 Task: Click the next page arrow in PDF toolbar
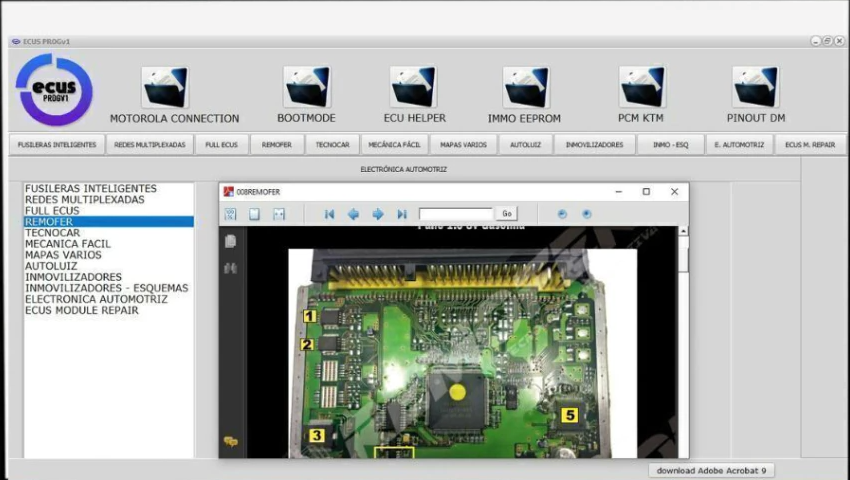(x=378, y=214)
